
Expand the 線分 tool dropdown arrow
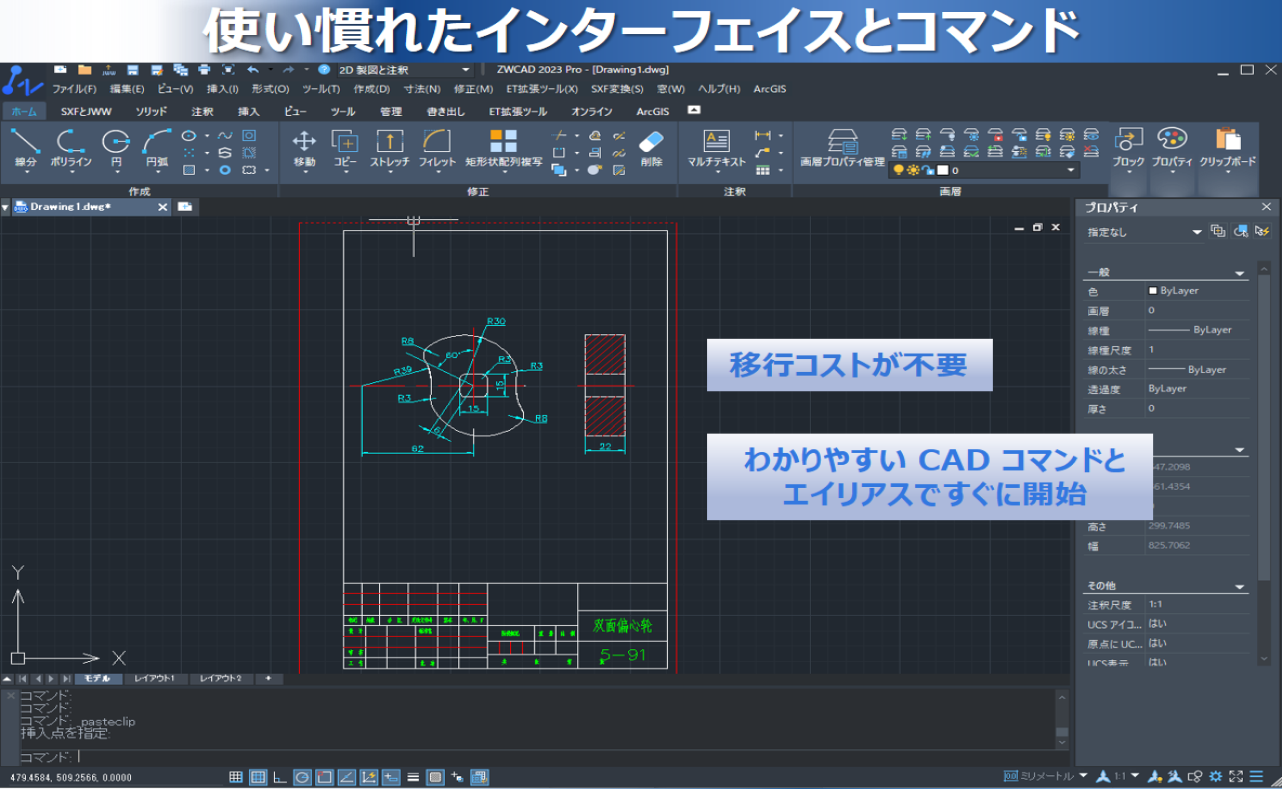[25, 172]
